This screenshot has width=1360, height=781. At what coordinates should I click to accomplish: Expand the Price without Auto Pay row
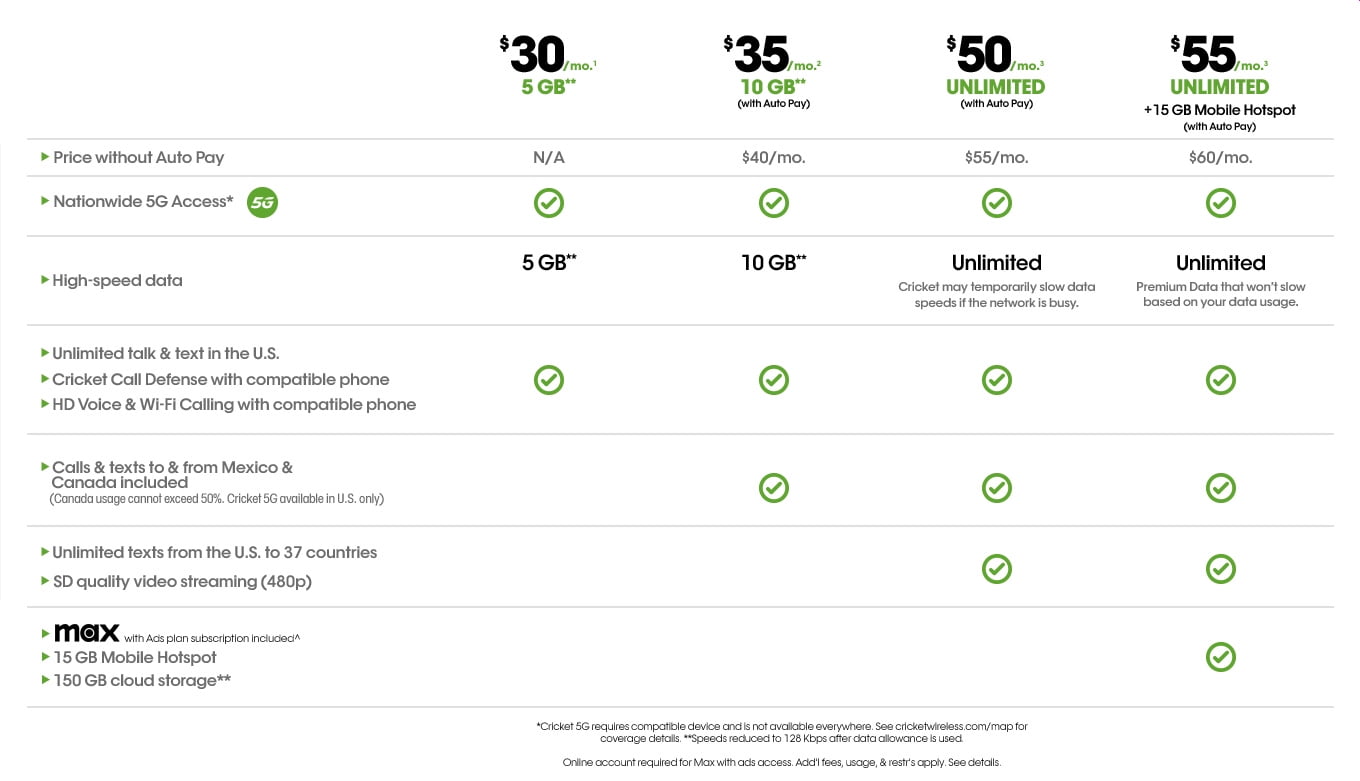pyautogui.click(x=44, y=157)
